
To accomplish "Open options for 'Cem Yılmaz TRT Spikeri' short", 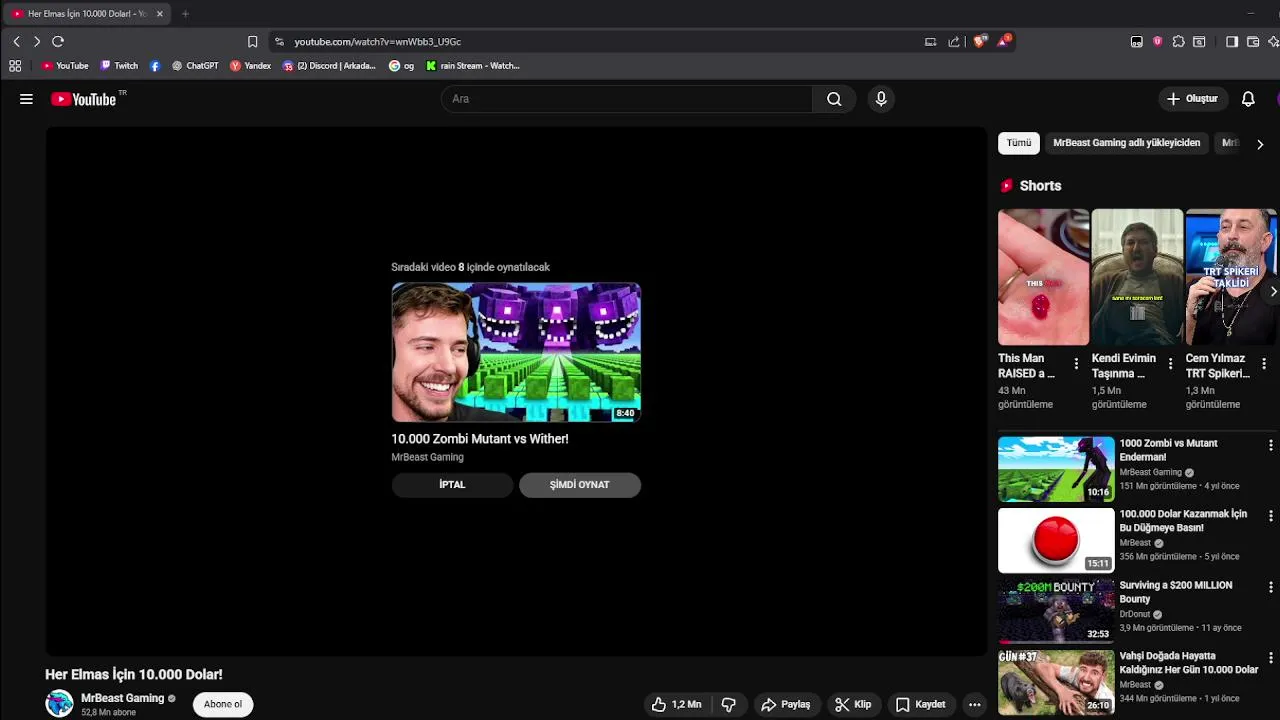I will click(1264, 364).
